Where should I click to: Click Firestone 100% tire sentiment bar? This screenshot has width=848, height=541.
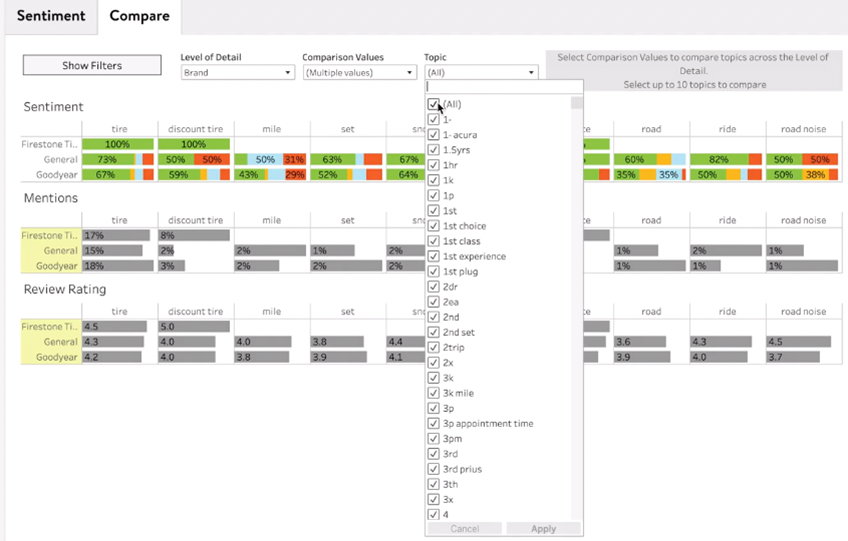click(118, 144)
